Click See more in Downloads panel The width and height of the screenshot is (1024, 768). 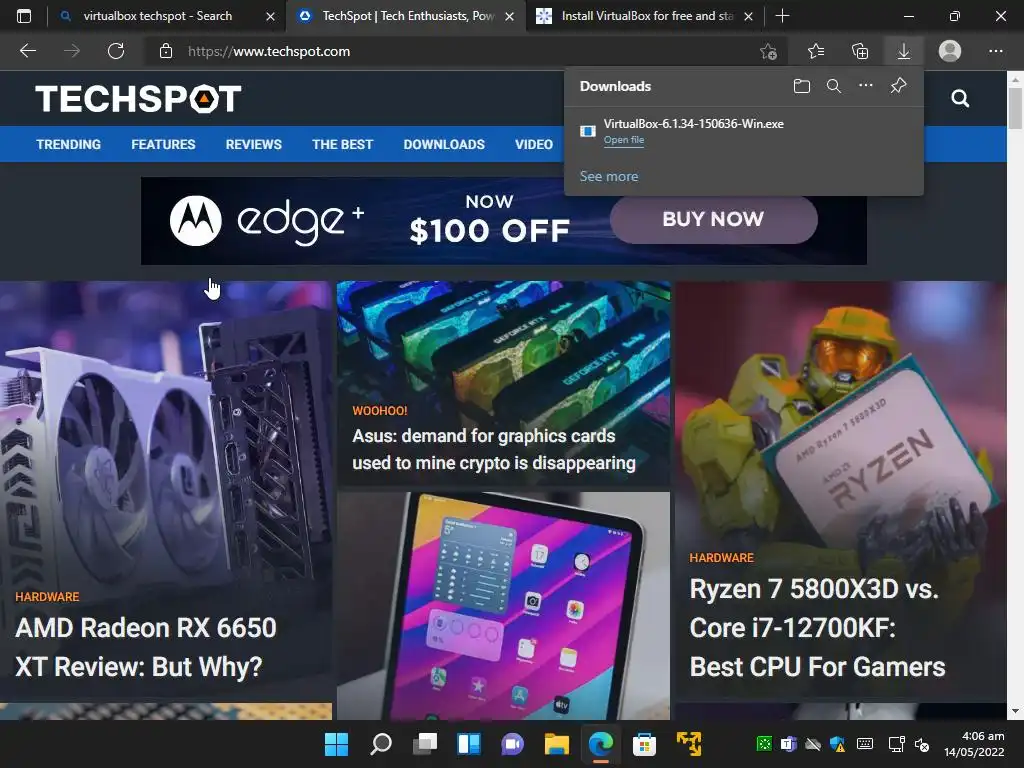[609, 176]
